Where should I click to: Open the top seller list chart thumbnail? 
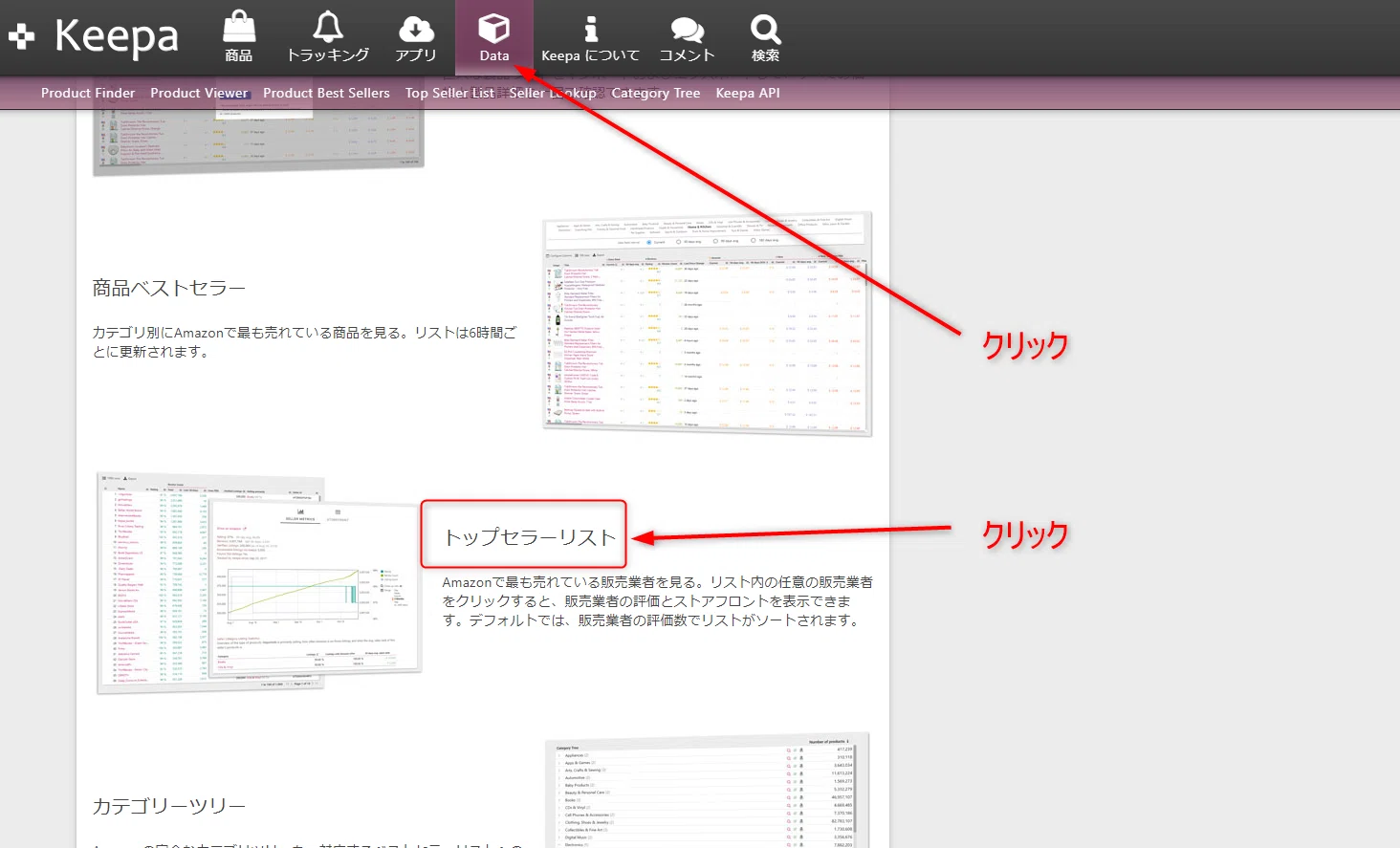(x=259, y=582)
